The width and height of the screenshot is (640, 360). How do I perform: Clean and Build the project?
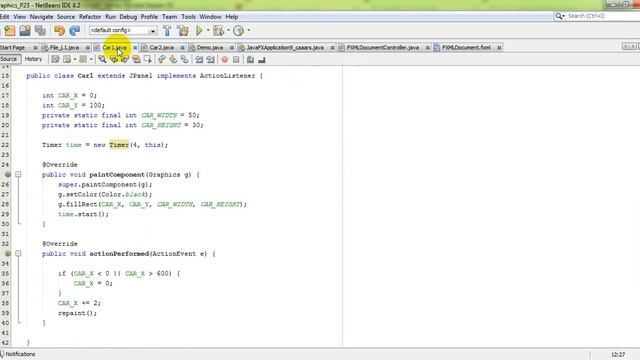(x=183, y=31)
